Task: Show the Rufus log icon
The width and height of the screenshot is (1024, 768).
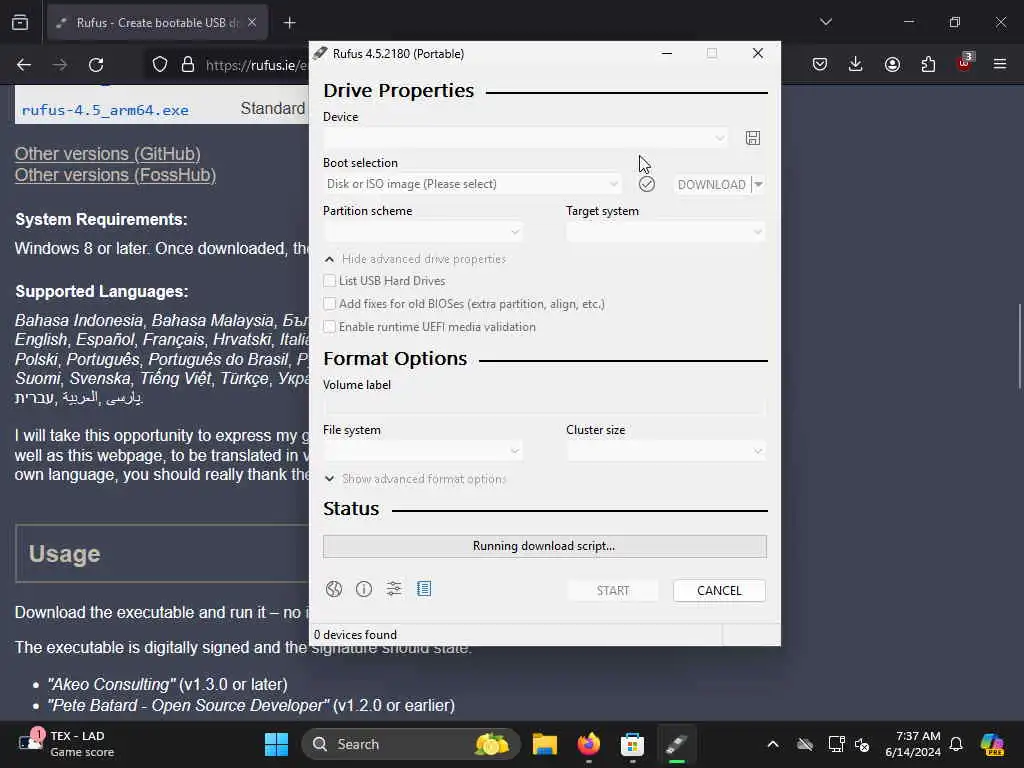Action: (x=424, y=589)
